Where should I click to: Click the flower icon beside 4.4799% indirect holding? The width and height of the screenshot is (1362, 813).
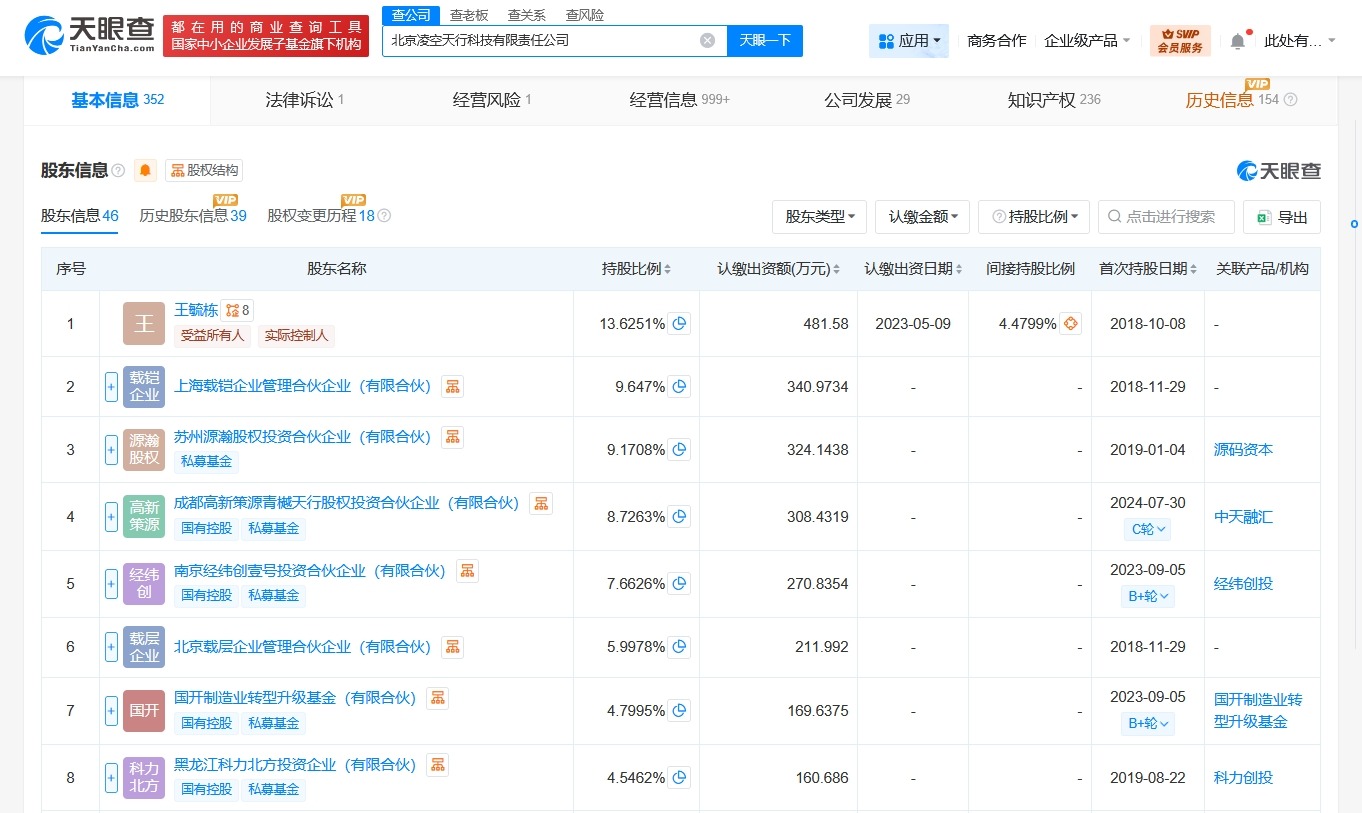1072,323
